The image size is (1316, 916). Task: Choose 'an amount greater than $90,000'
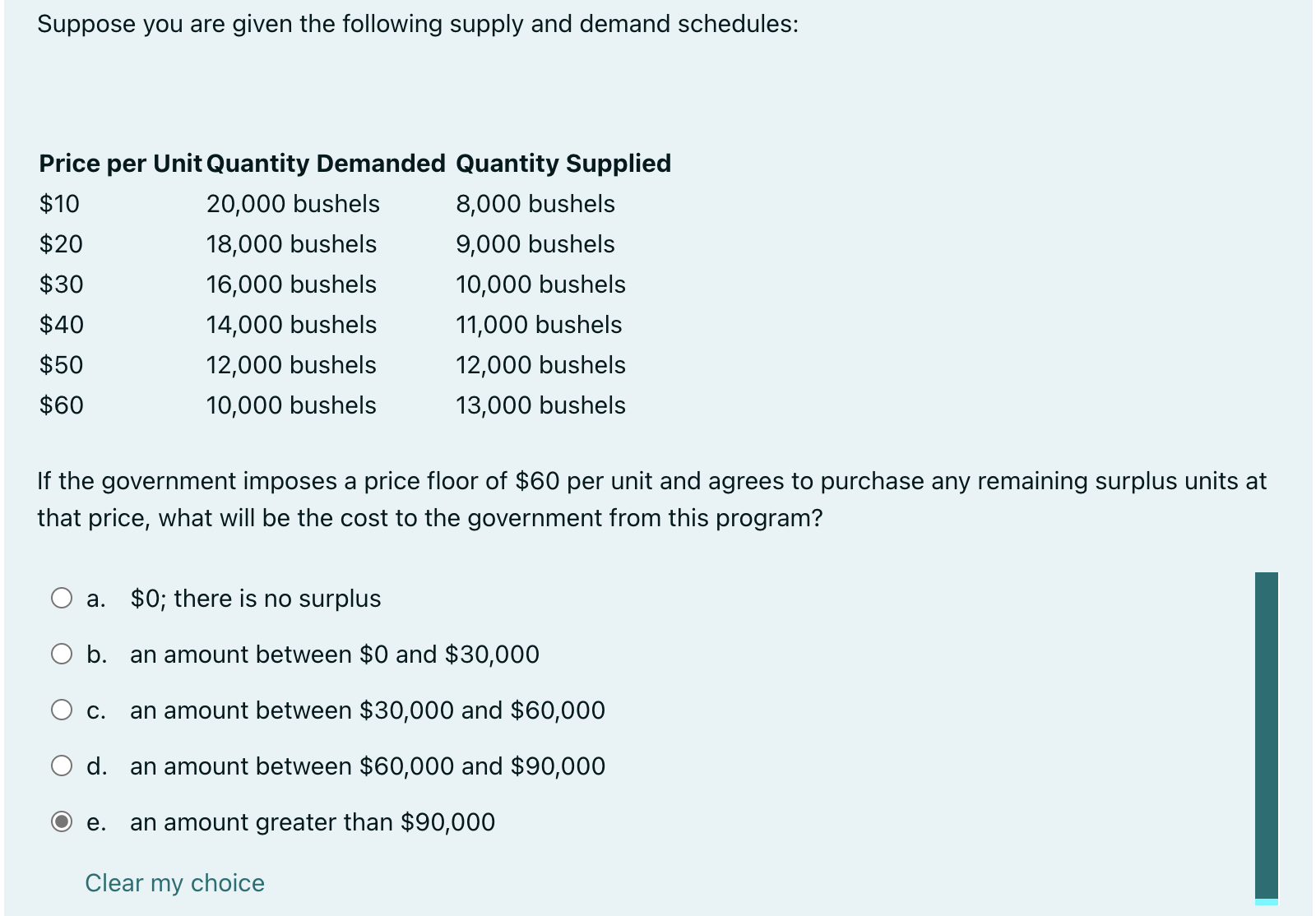312,821
